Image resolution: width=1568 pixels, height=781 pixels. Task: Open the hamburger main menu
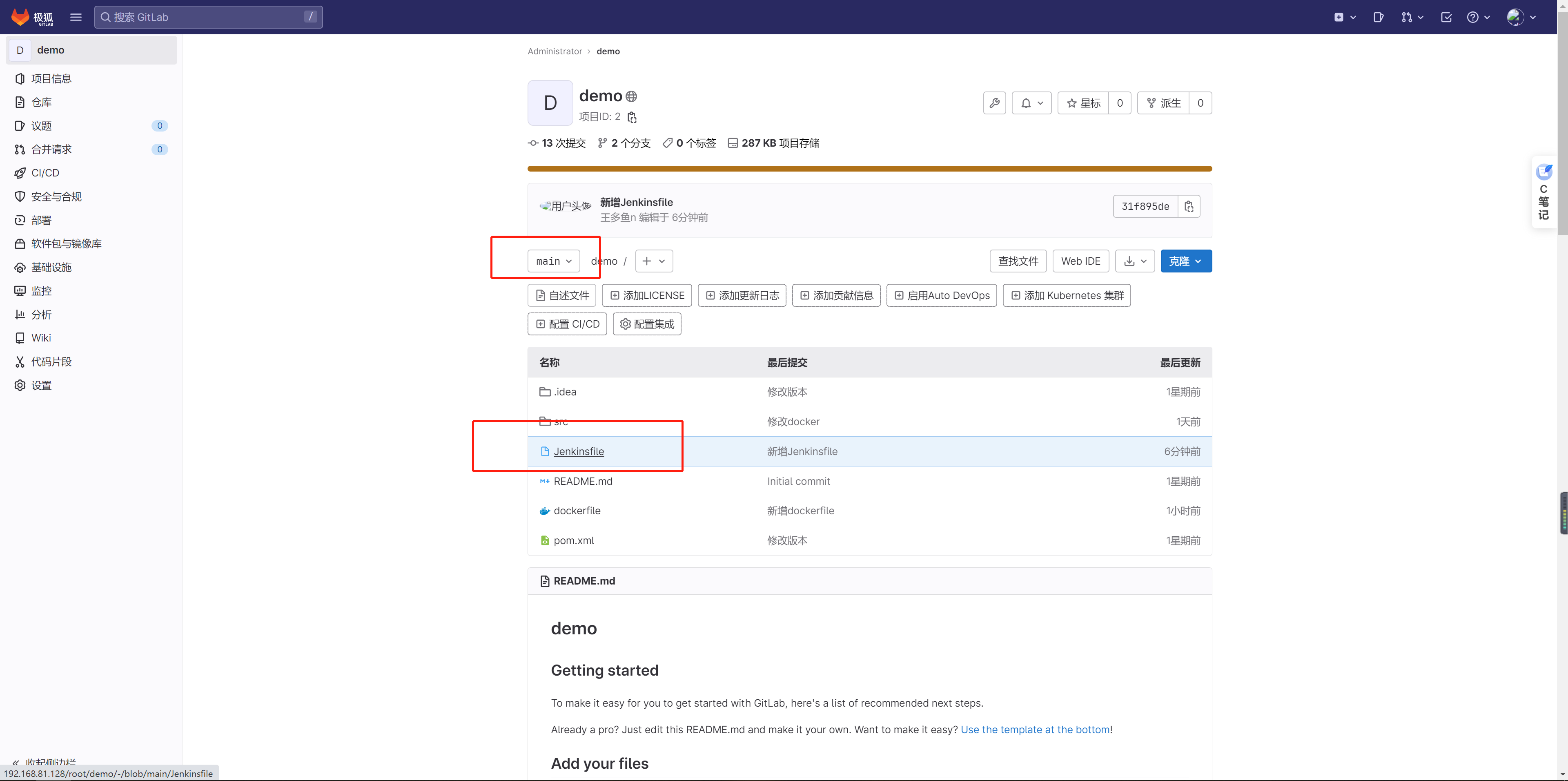point(76,17)
